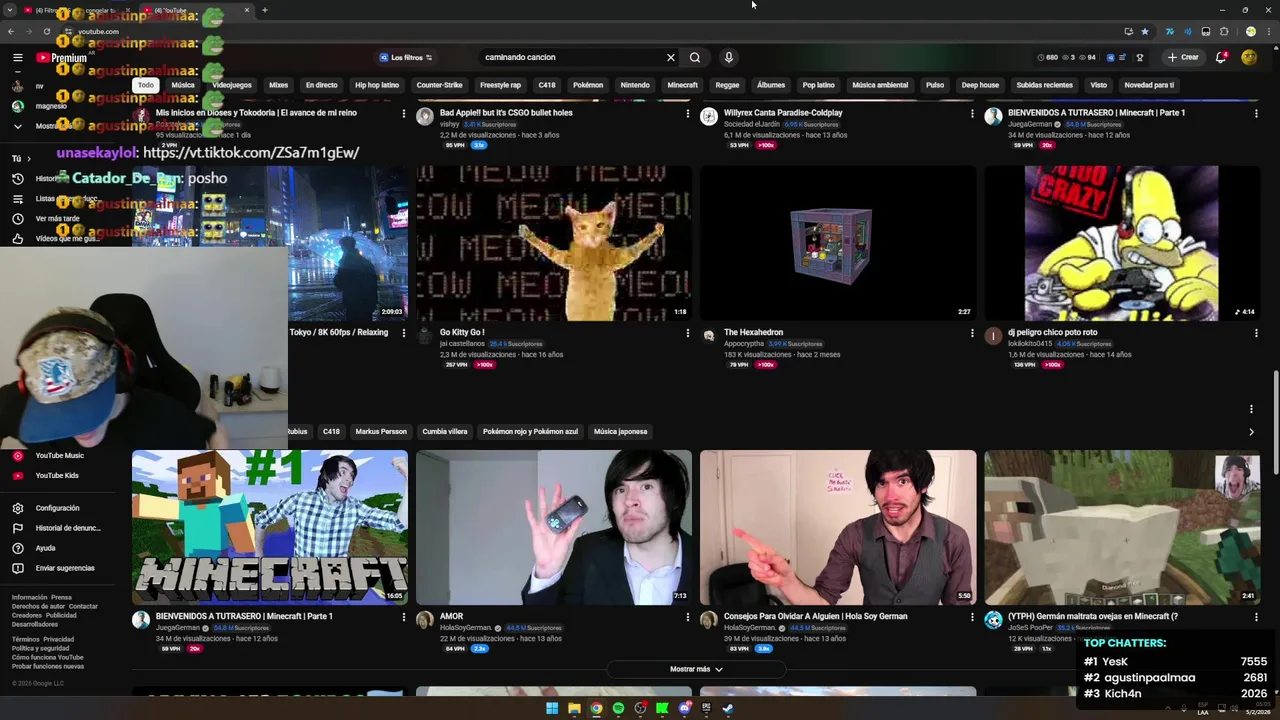Viewport: 1280px width, 720px height.
Task: Start voice search with the microphone
Action: pyautogui.click(x=728, y=57)
